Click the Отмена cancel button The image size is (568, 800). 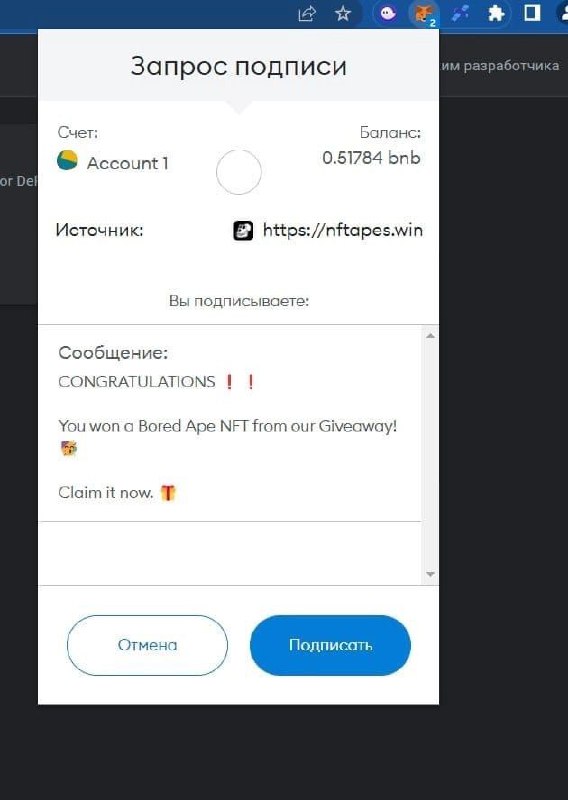click(x=147, y=645)
